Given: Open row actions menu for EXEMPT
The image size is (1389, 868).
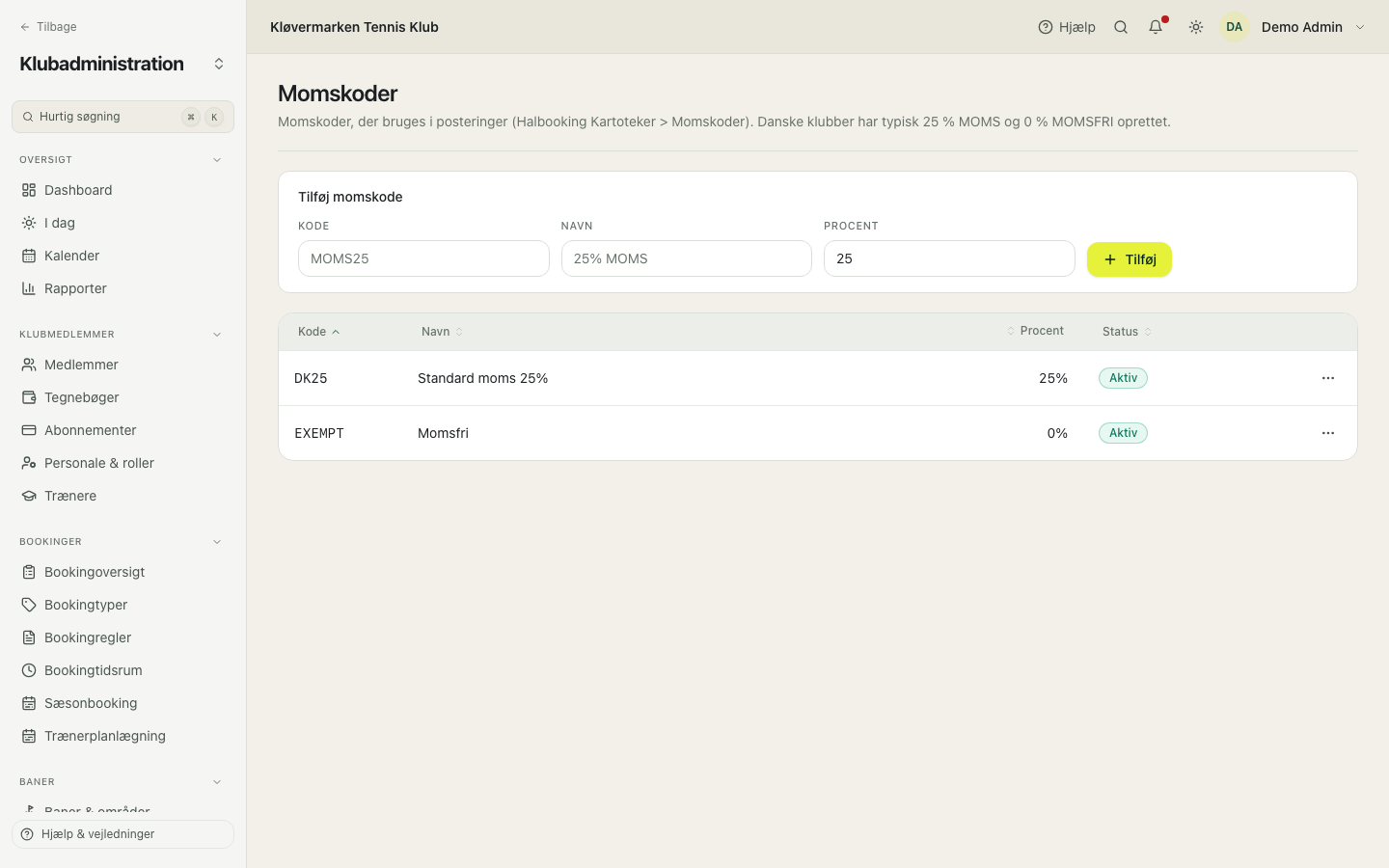Looking at the screenshot, I should click(1328, 433).
